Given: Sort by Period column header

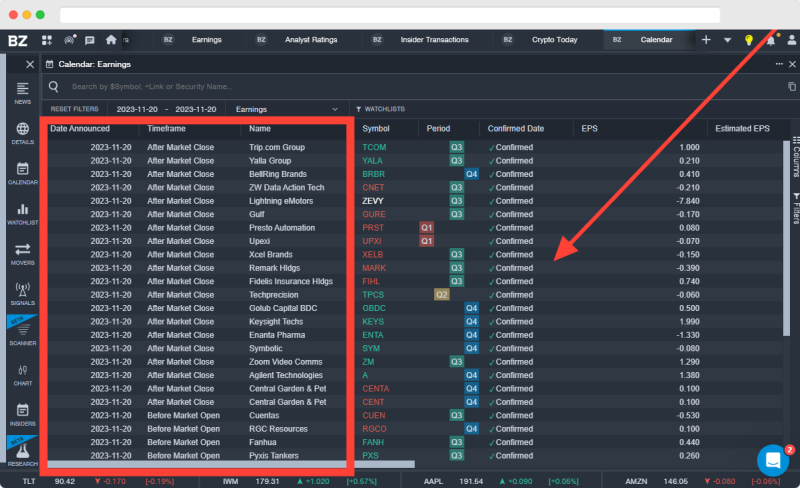Looking at the screenshot, I should tap(438, 129).
